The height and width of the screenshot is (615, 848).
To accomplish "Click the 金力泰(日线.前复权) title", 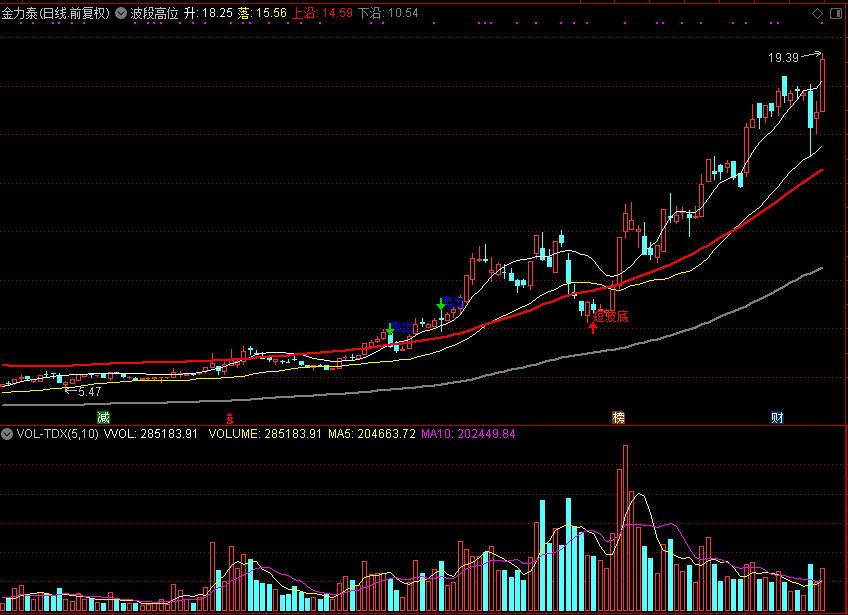I will click(x=56, y=14).
